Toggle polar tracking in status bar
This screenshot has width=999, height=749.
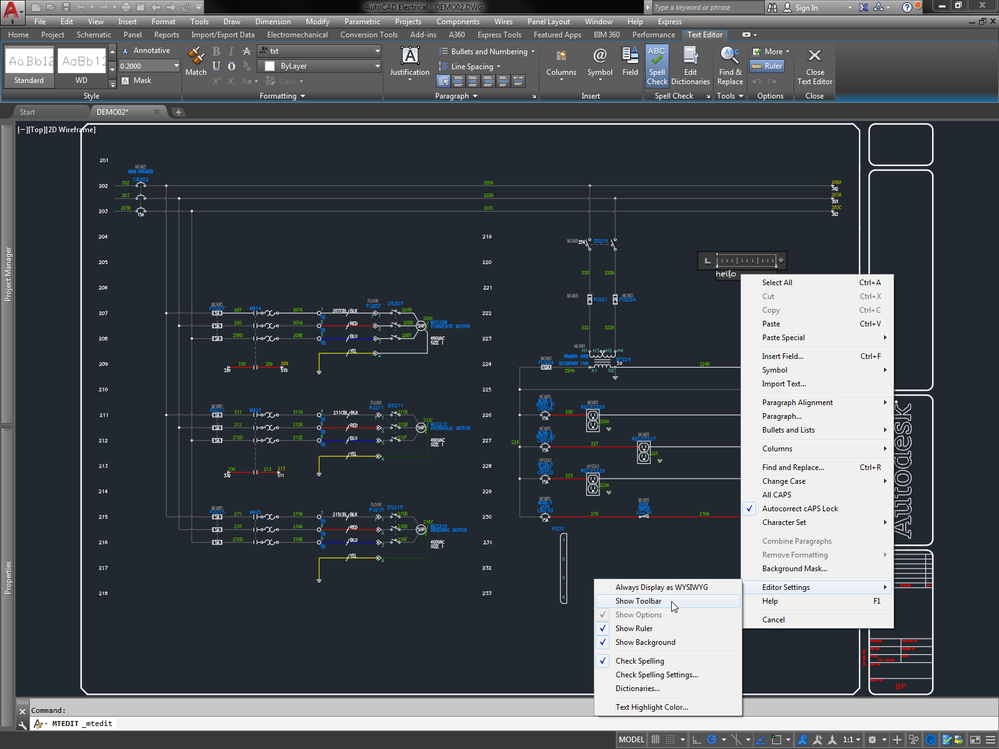point(712,739)
